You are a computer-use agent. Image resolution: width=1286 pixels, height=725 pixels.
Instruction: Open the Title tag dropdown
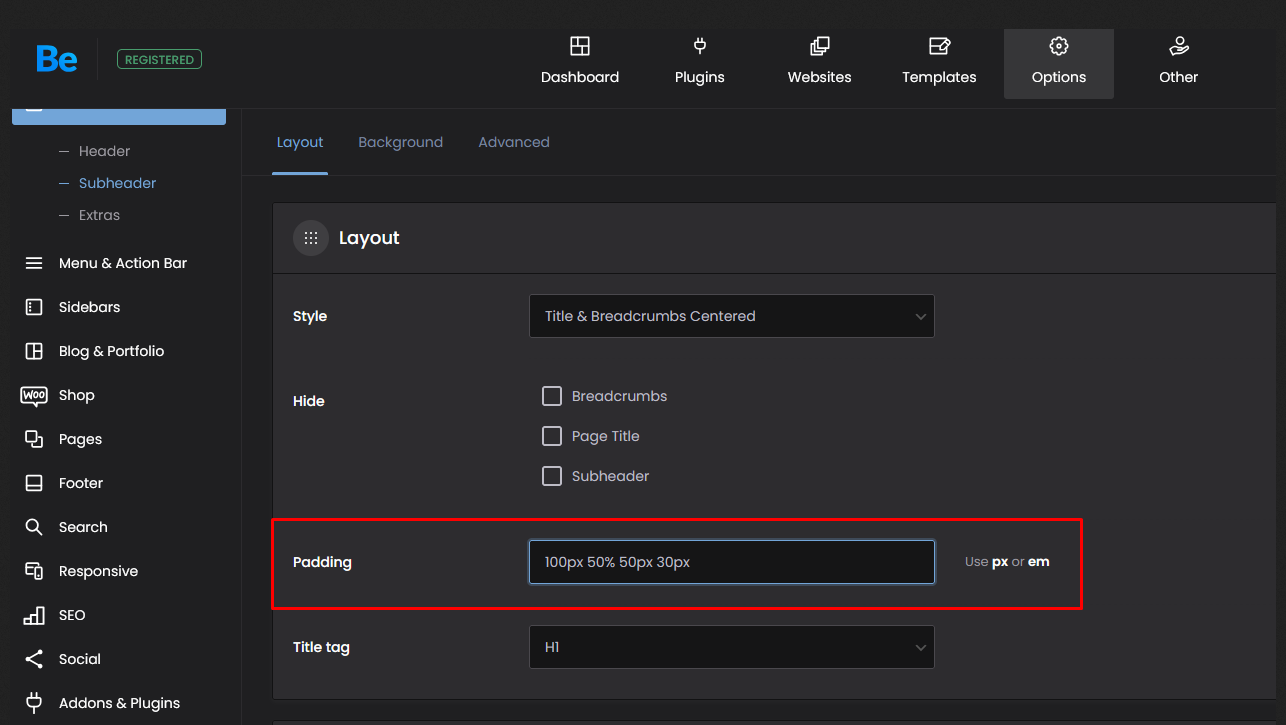point(732,647)
